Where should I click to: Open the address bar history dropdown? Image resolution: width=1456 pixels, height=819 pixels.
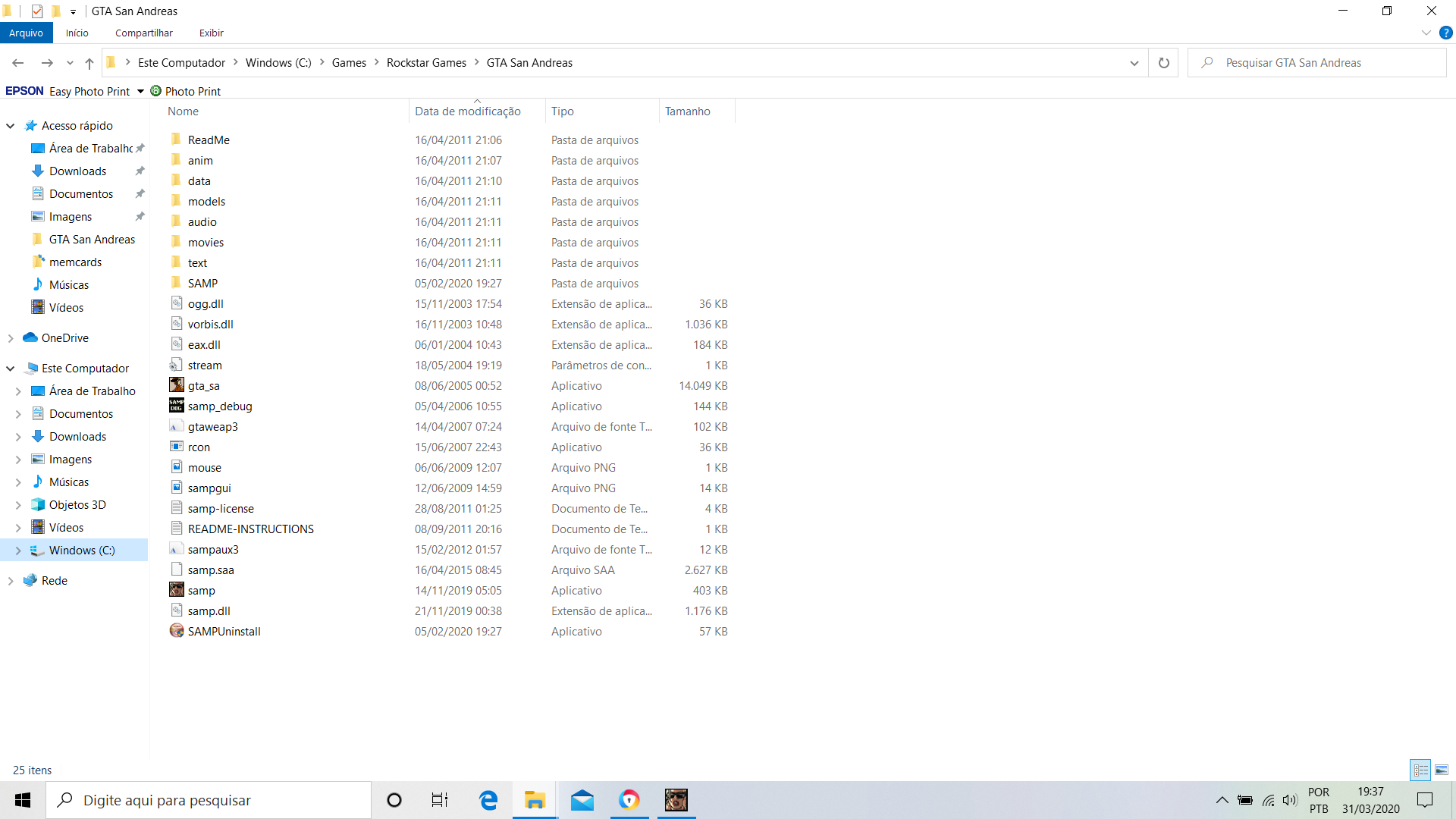tap(1134, 63)
